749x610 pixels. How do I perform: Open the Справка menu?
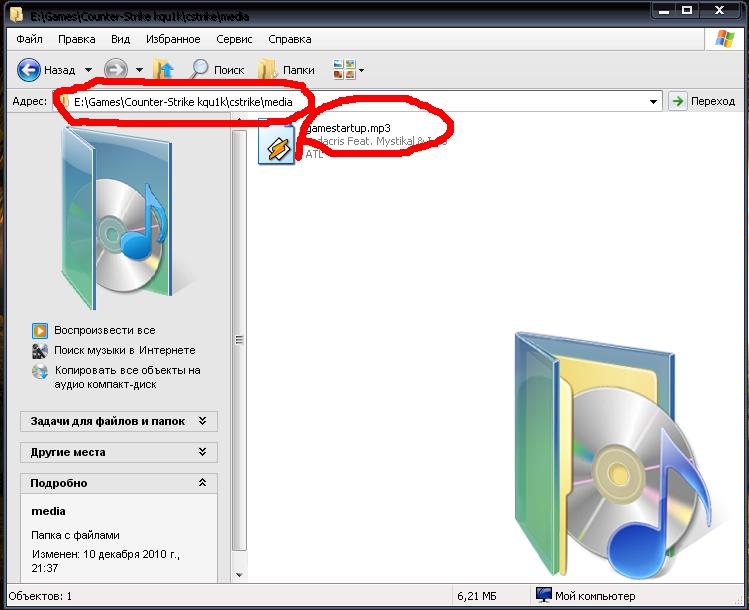(289, 39)
